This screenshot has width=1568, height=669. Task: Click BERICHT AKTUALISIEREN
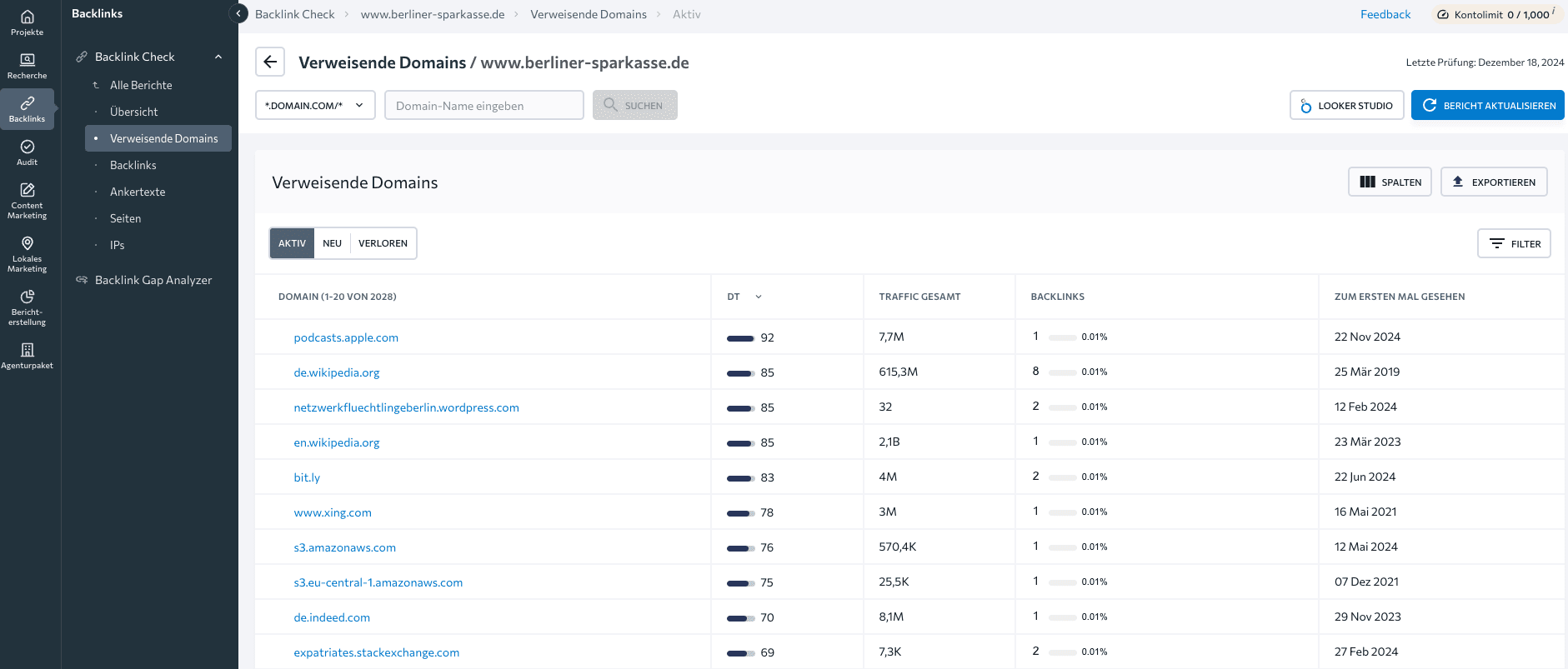point(1488,105)
